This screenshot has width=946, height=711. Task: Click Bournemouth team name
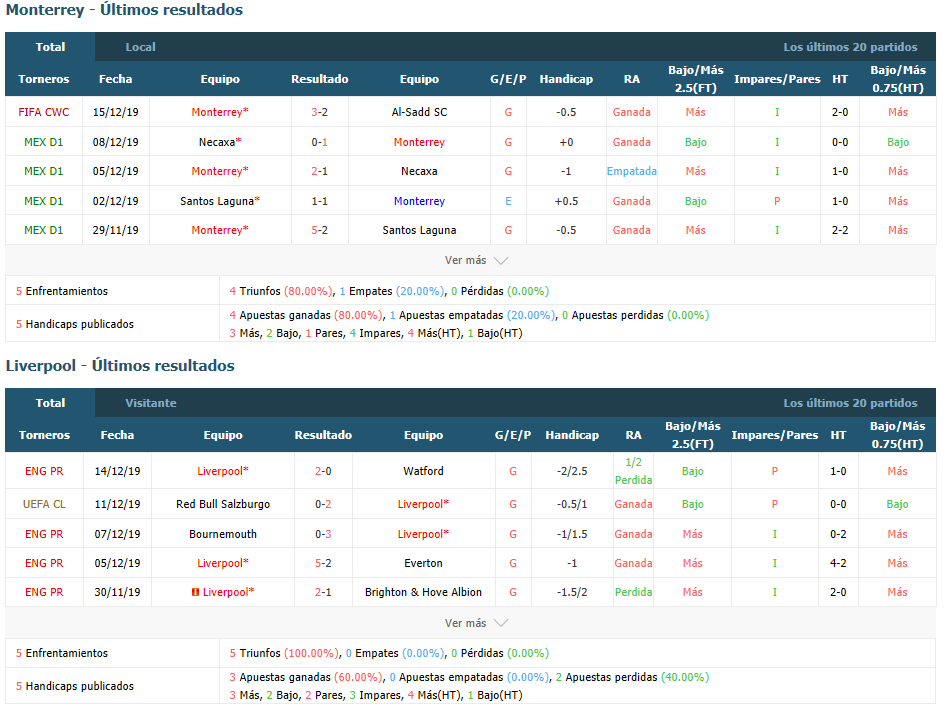(x=223, y=535)
